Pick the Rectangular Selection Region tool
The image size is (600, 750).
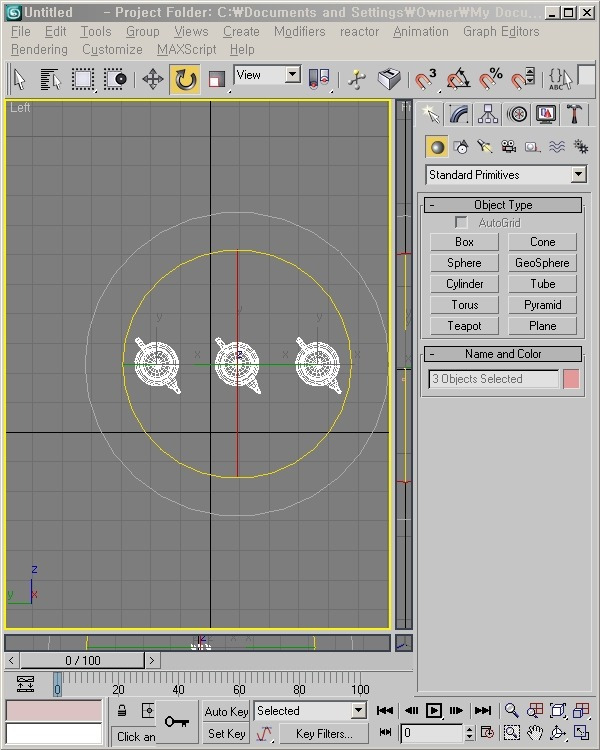pyautogui.click(x=83, y=79)
